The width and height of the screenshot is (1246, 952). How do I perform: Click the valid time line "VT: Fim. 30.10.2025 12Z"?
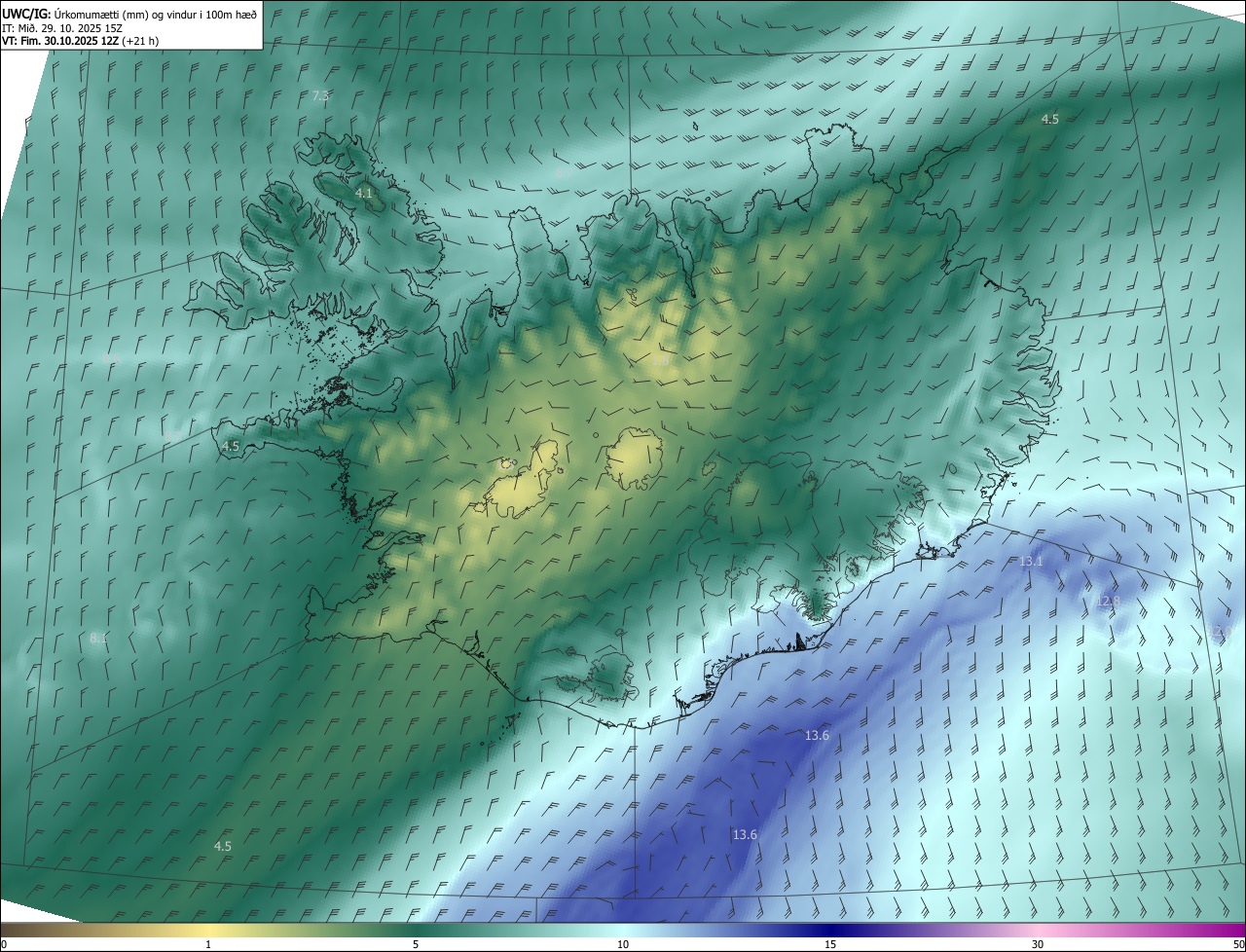click(60, 41)
